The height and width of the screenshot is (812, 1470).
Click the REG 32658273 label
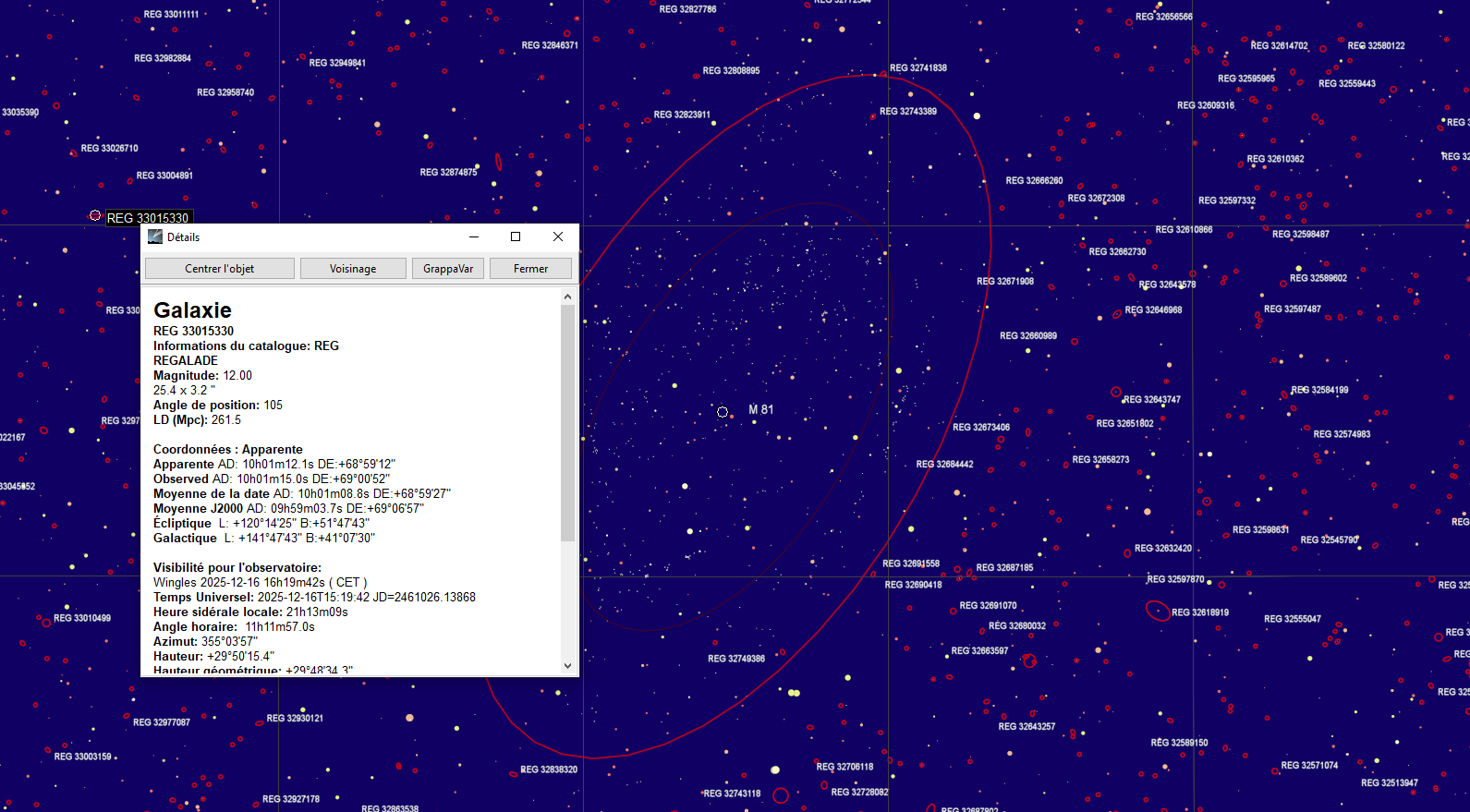[1100, 459]
